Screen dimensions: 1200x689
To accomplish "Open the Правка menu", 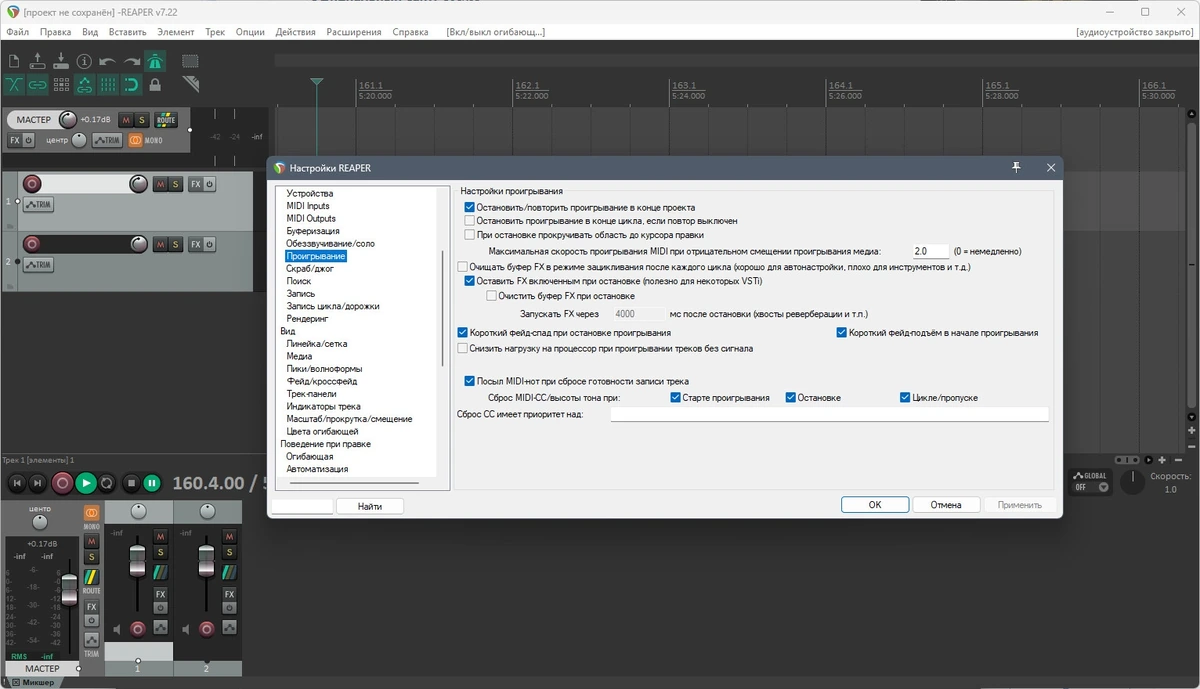I will coord(56,32).
